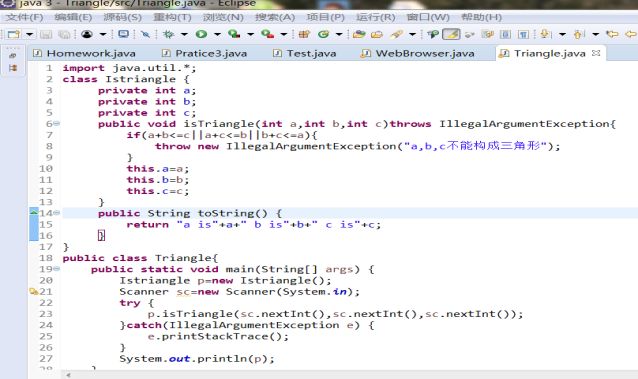Screen dimensions: 638x379
Task: Click the Search flashlight icon
Action: (x=396, y=34)
